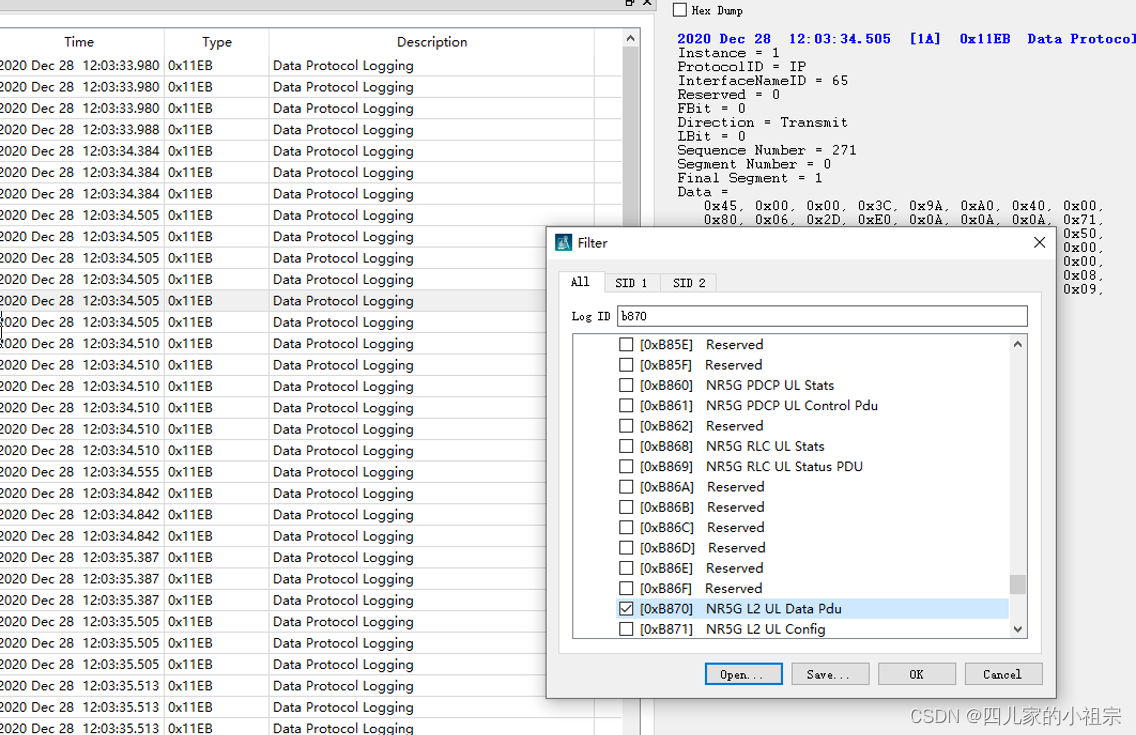Check the 0xB861 NR5G PDCP UL Control Pdu box
The width and height of the screenshot is (1136, 735).
tap(626, 406)
